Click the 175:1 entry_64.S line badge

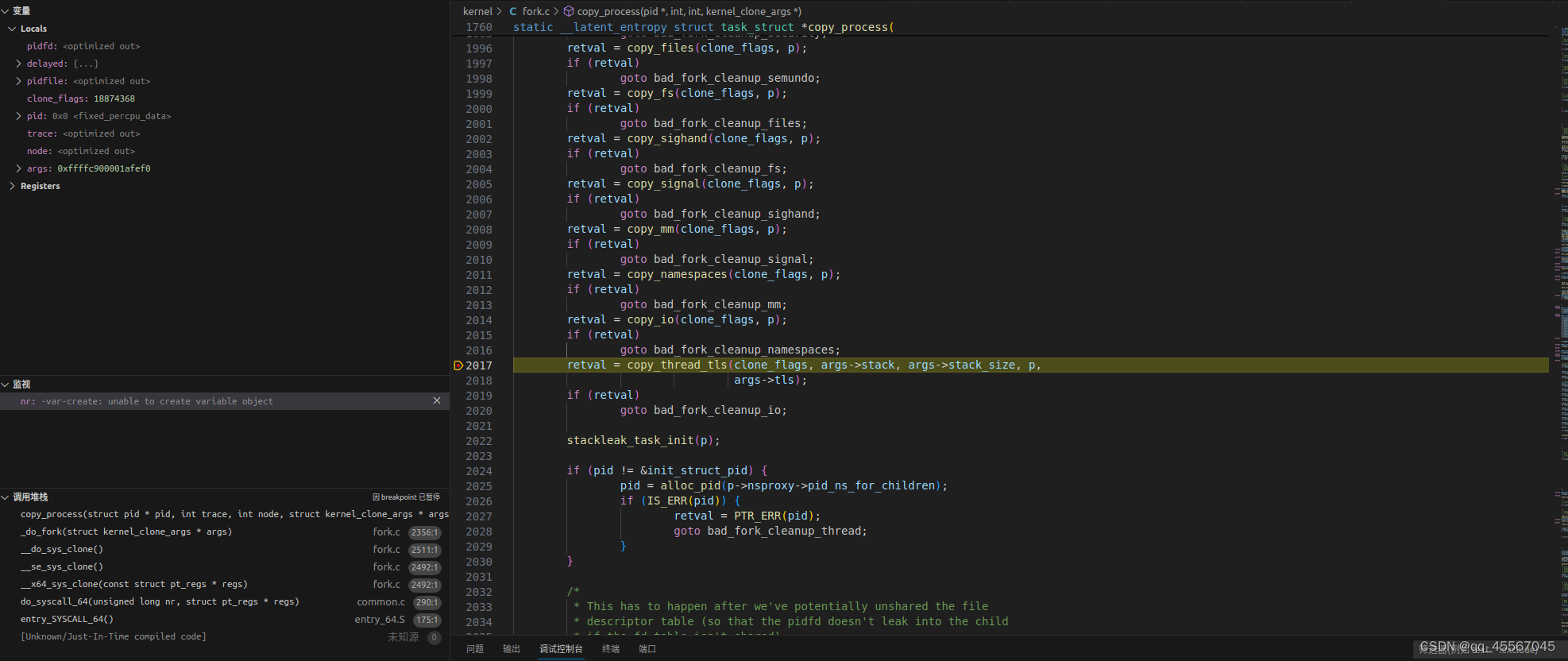click(x=427, y=620)
